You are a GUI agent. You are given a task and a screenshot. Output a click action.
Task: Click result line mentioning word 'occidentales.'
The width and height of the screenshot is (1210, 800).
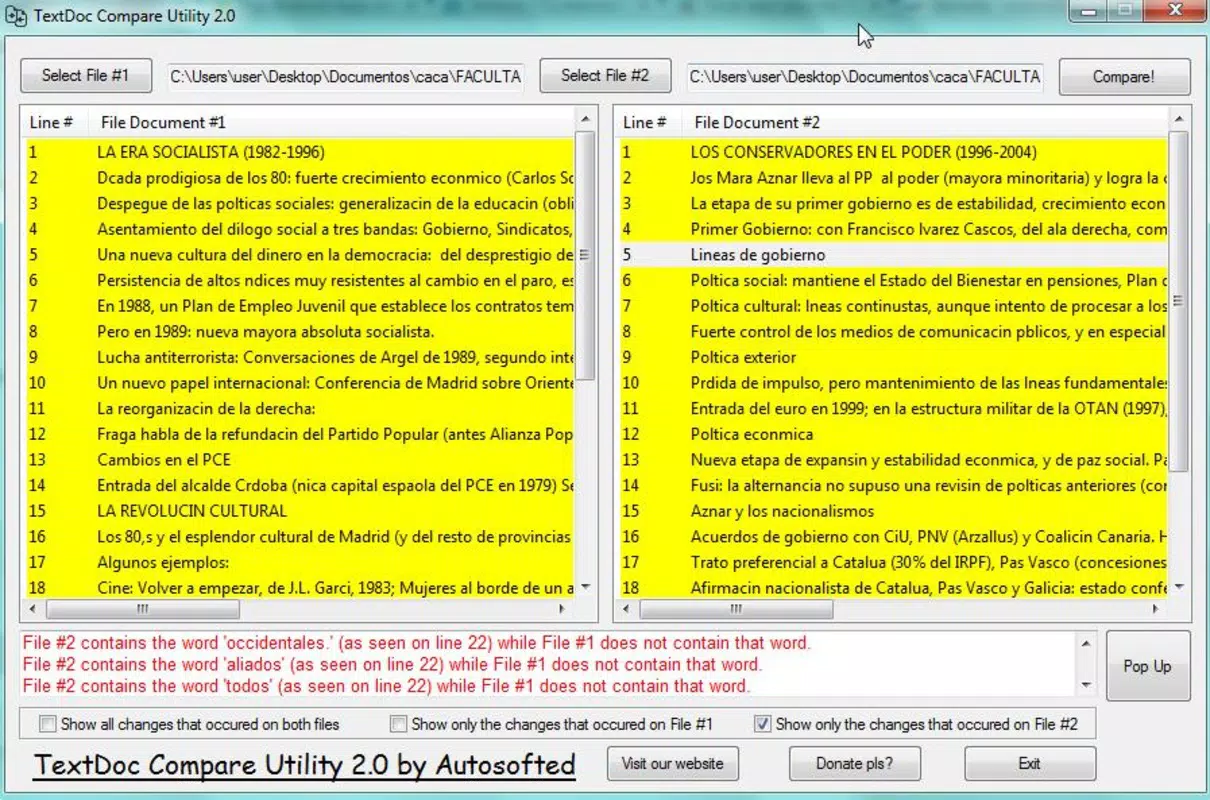tap(416, 643)
